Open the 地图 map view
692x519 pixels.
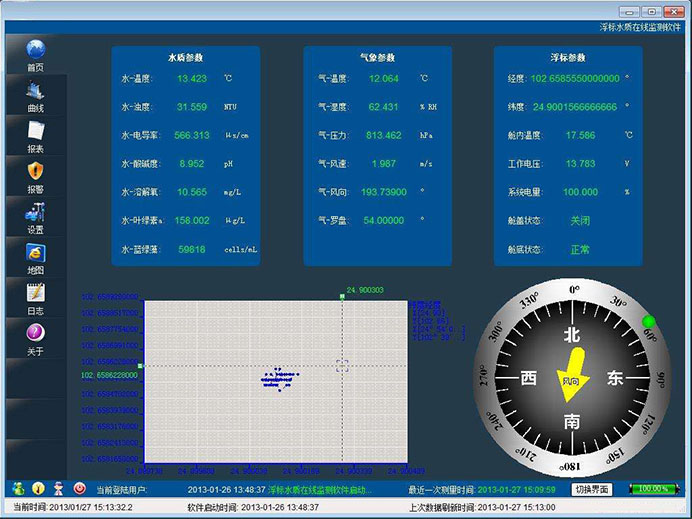click(x=36, y=255)
